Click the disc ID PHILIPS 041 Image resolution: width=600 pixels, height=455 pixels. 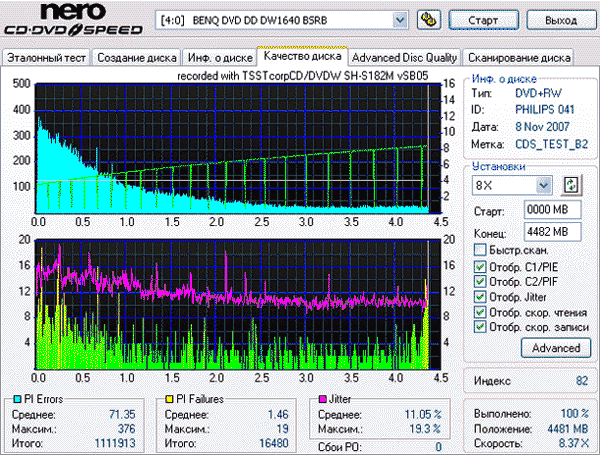point(545,110)
